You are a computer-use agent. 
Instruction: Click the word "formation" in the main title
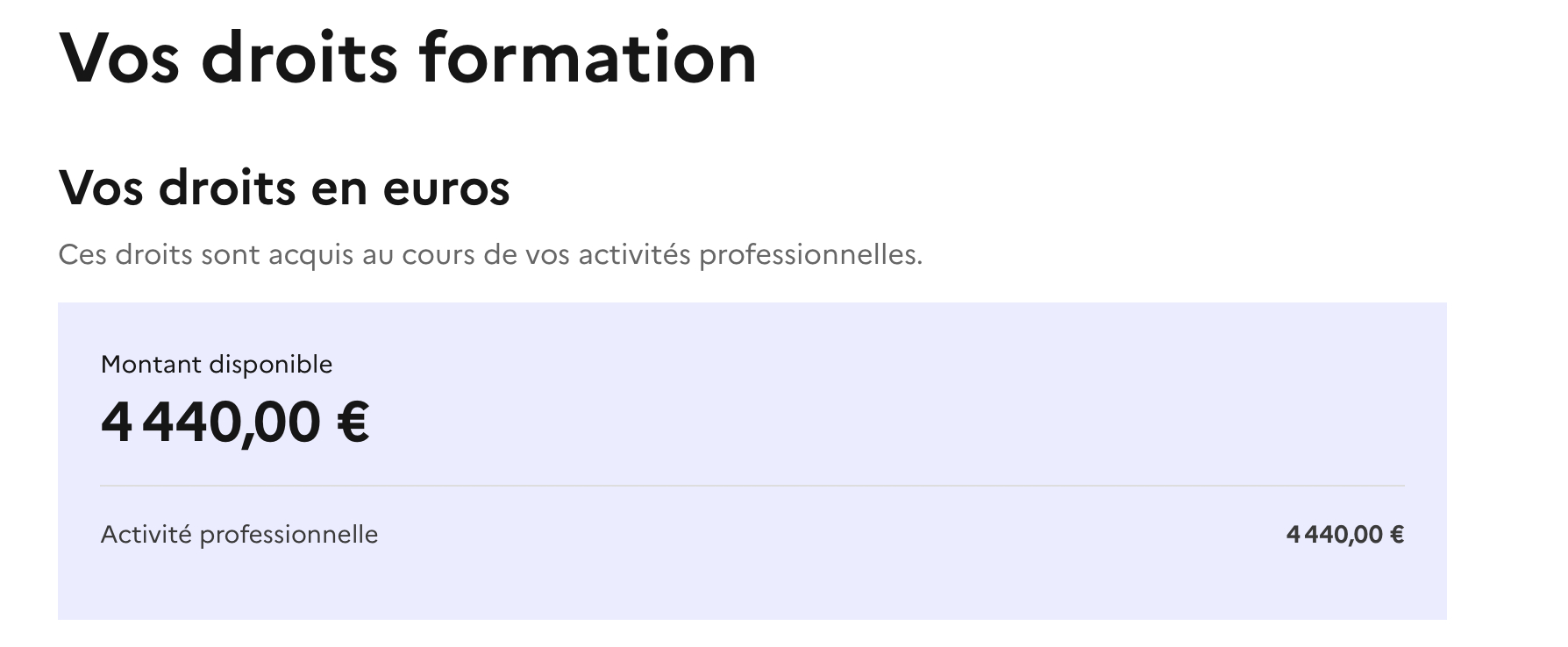coord(587,58)
